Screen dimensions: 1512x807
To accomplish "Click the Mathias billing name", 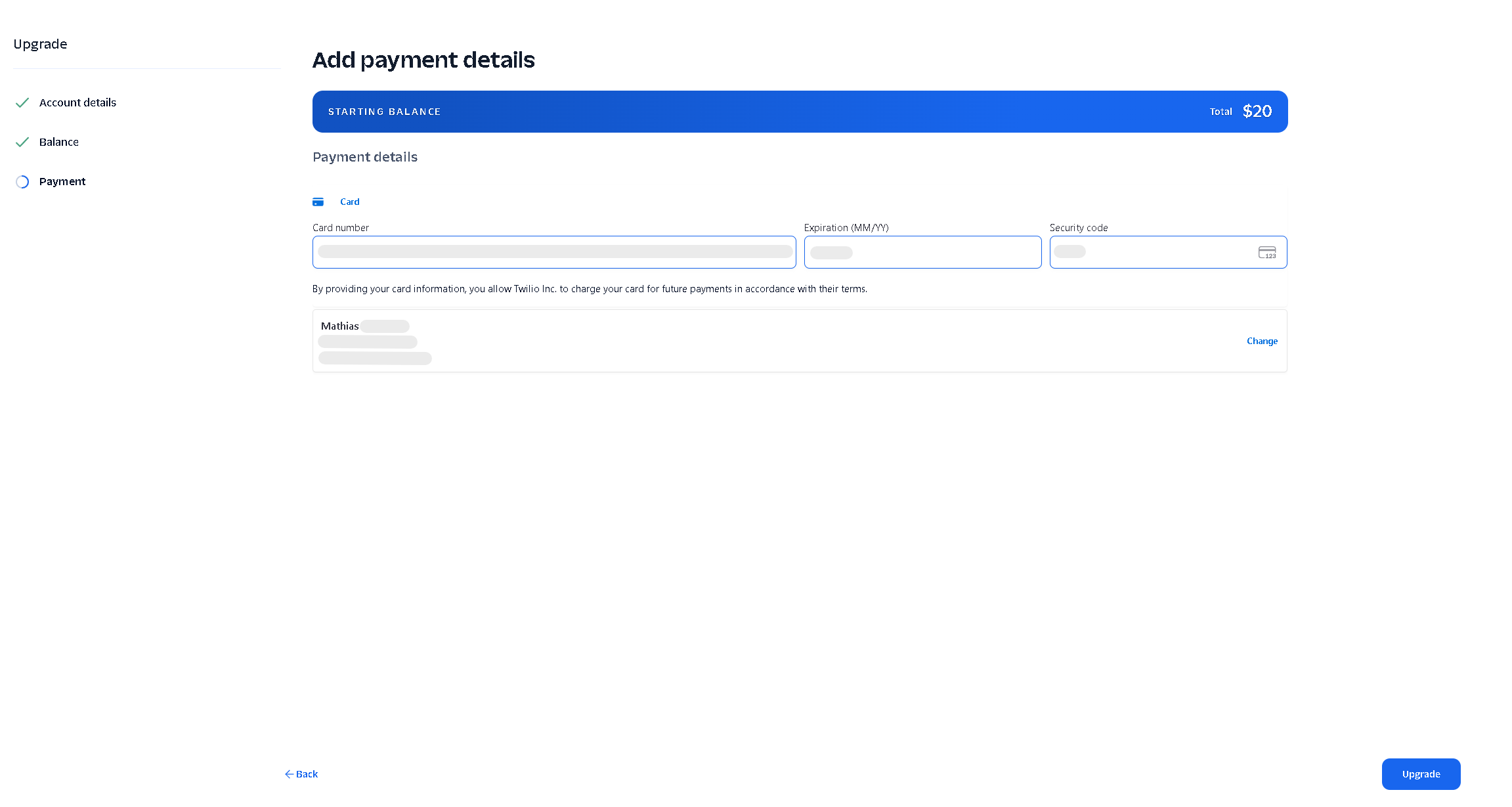I will [339, 326].
